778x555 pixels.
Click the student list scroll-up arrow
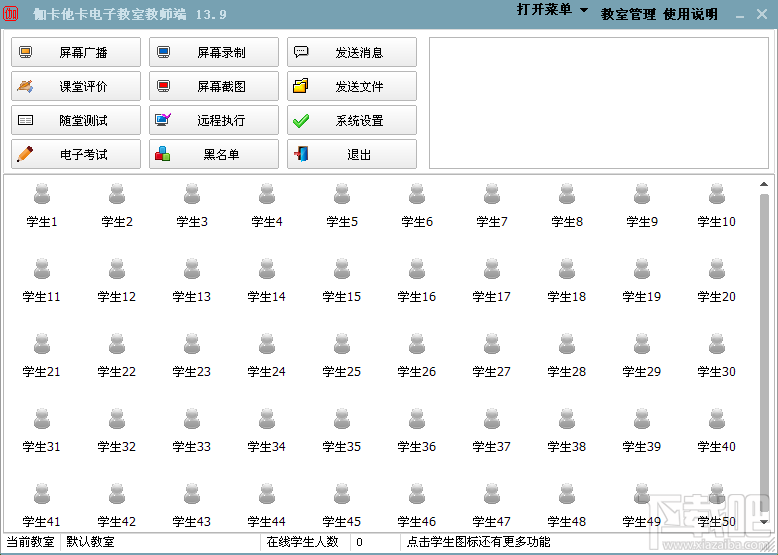pos(764,184)
